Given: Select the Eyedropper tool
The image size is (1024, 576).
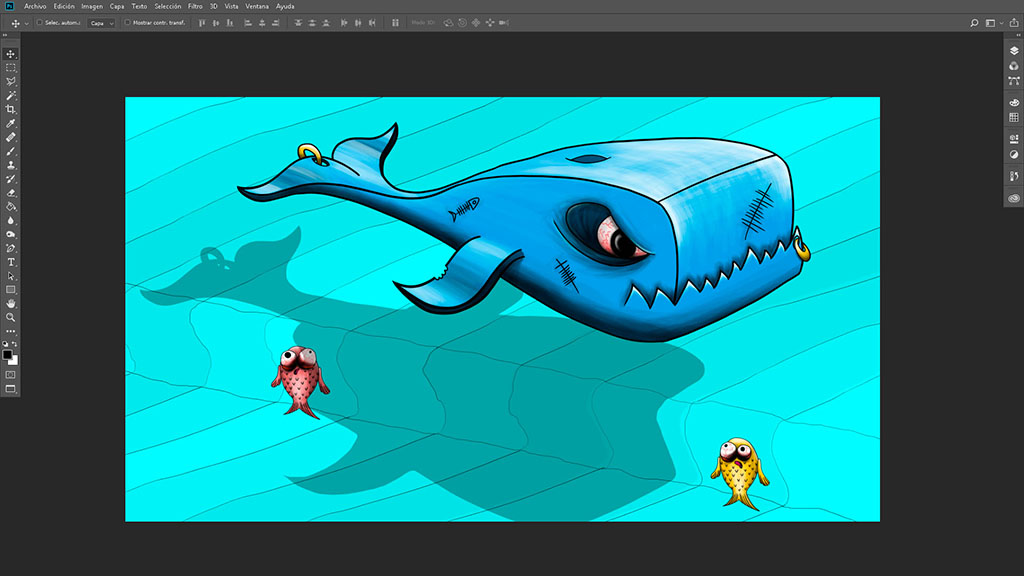Looking at the screenshot, I should point(11,123).
